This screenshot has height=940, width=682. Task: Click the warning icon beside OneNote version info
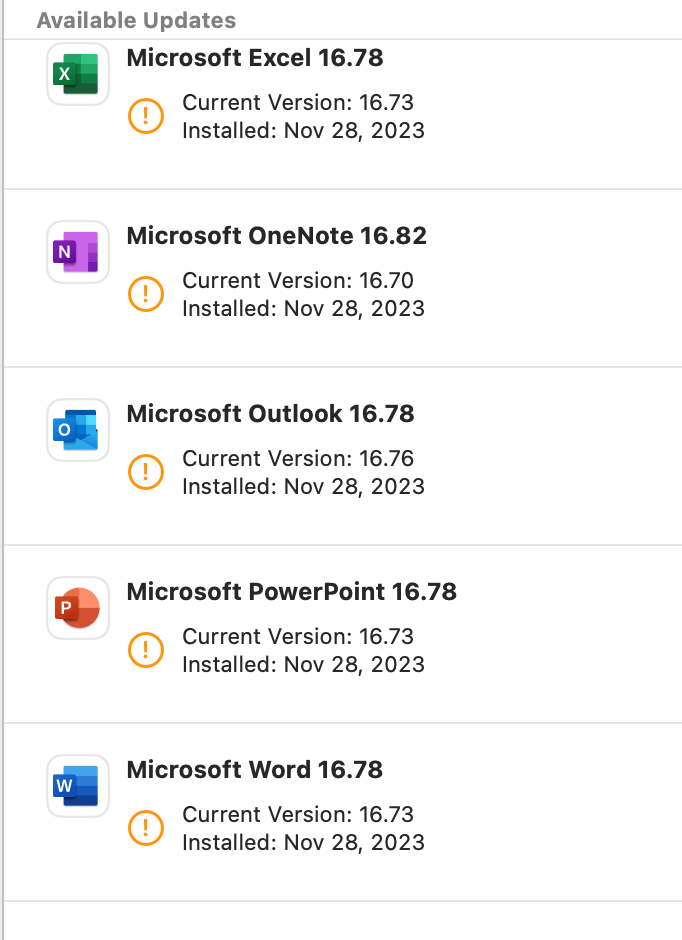[x=145, y=294]
